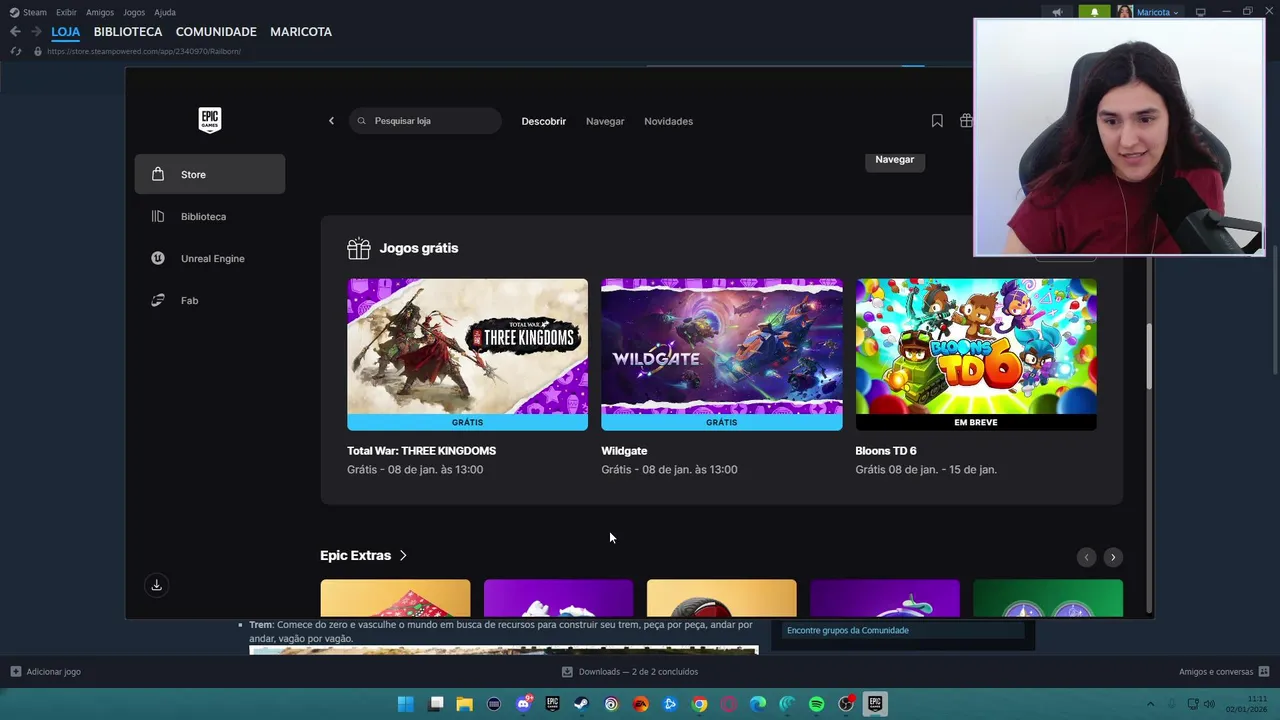Image resolution: width=1280 pixels, height=720 pixels.
Task: Open the Store section in Epic sidebar
Action: click(210, 174)
